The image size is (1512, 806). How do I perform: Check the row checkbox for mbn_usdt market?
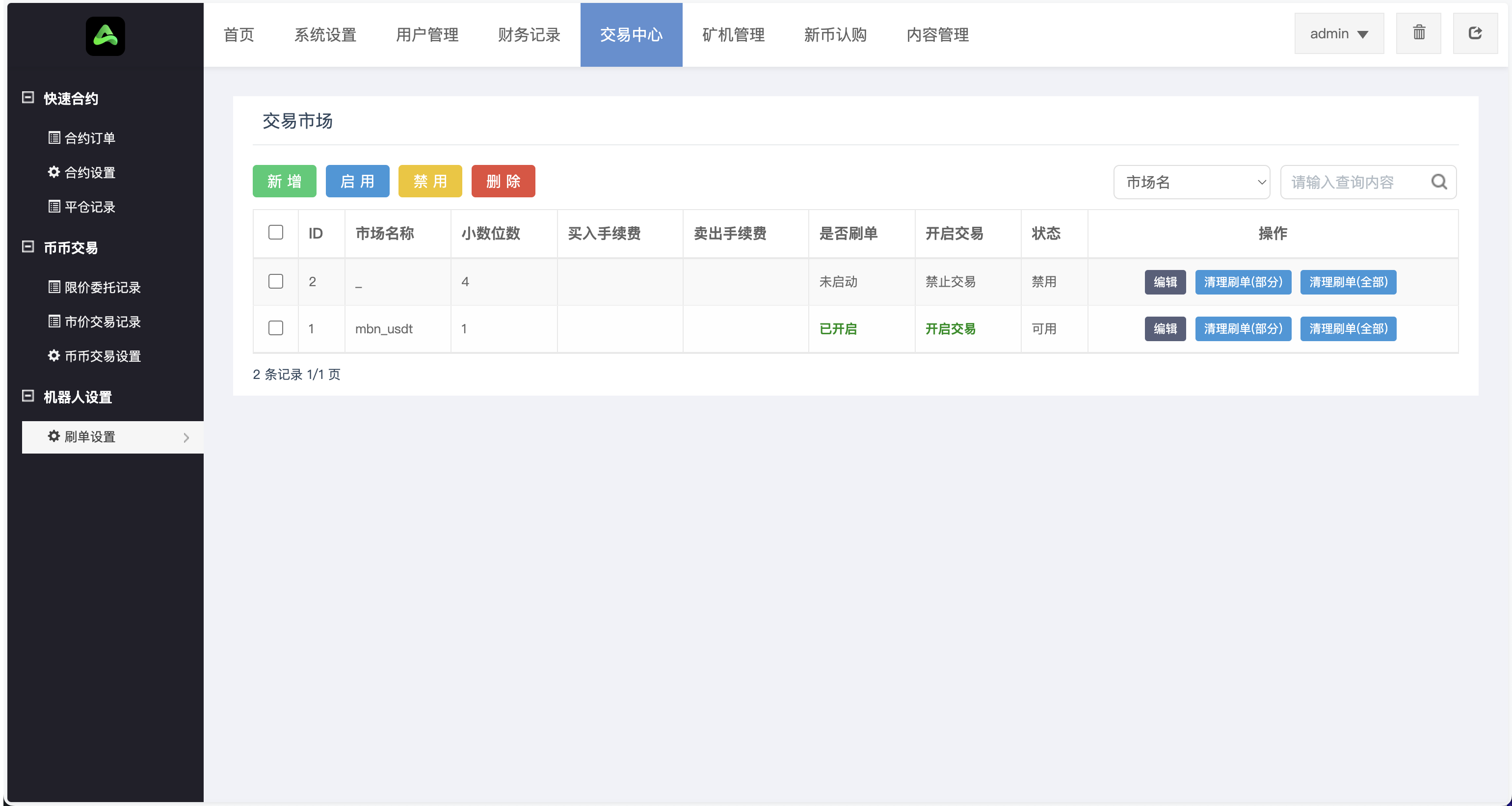pyautogui.click(x=275, y=328)
